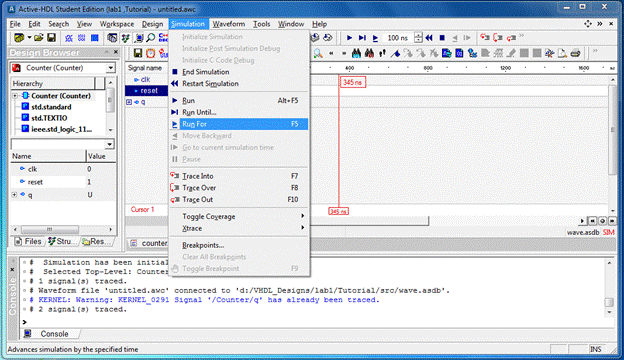Click the Trace Out toolbar icon

(511, 38)
